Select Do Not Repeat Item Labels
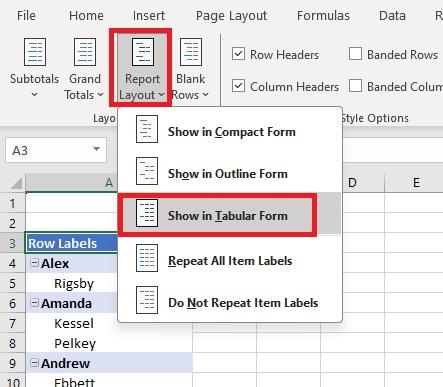Screen dimensions: 443x387 (x=230, y=303)
